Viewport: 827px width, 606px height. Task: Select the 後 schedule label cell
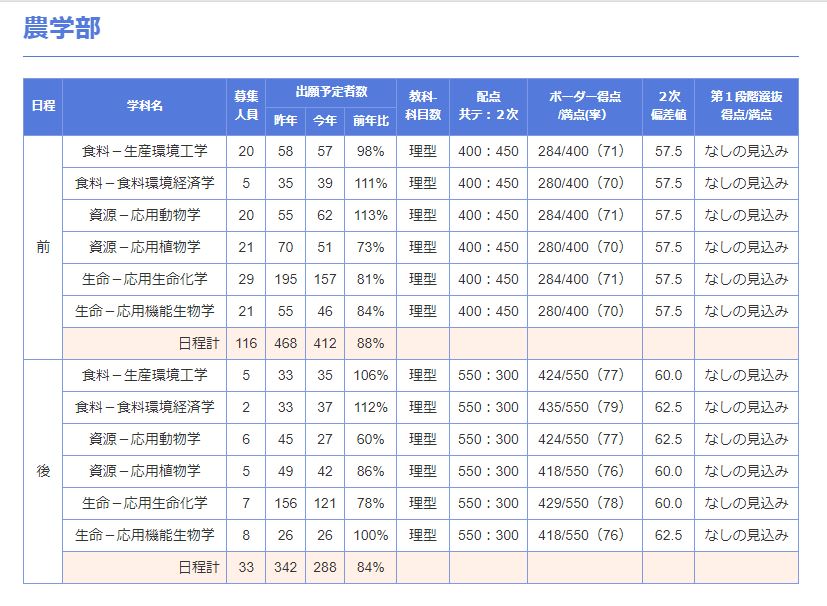click(43, 471)
